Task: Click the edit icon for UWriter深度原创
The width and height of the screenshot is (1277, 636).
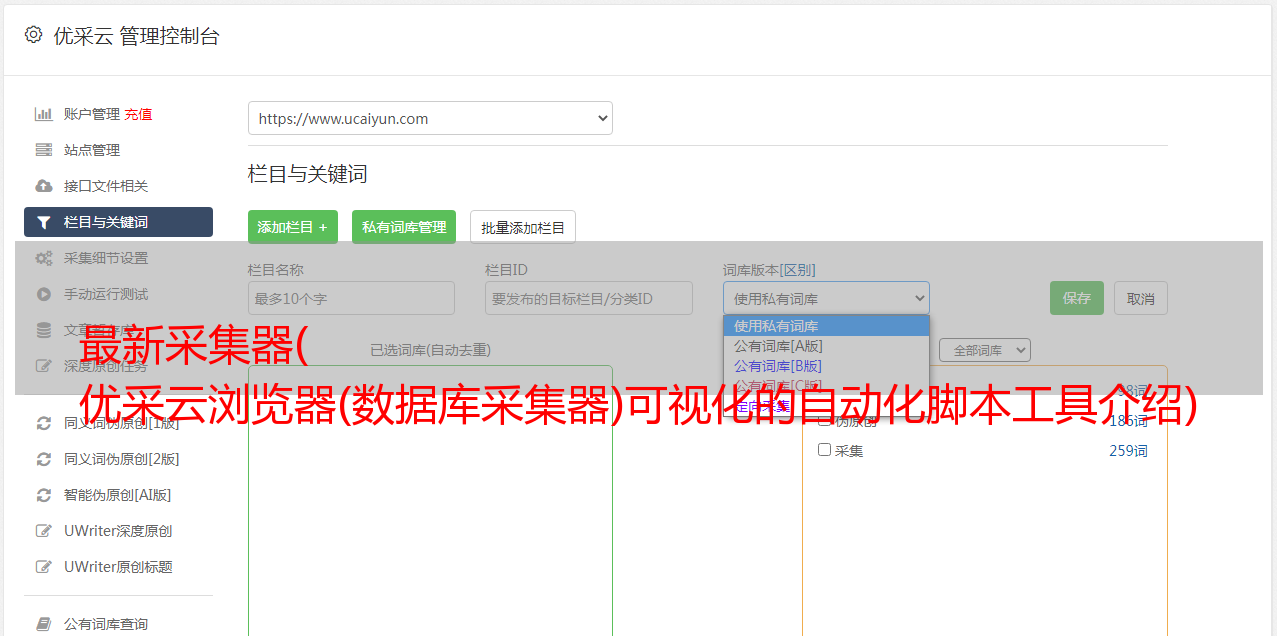Action: point(43,531)
